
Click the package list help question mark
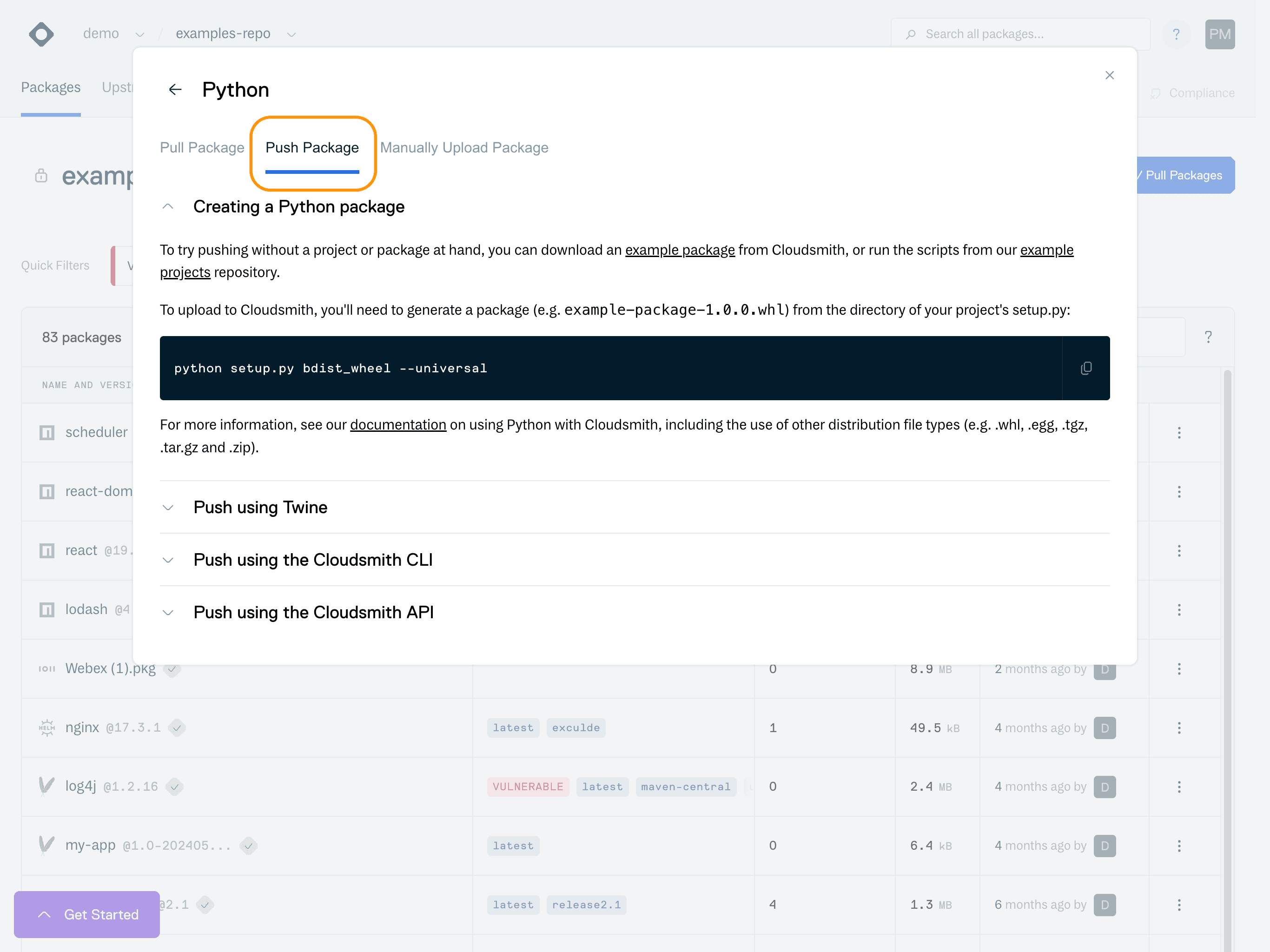click(1208, 337)
